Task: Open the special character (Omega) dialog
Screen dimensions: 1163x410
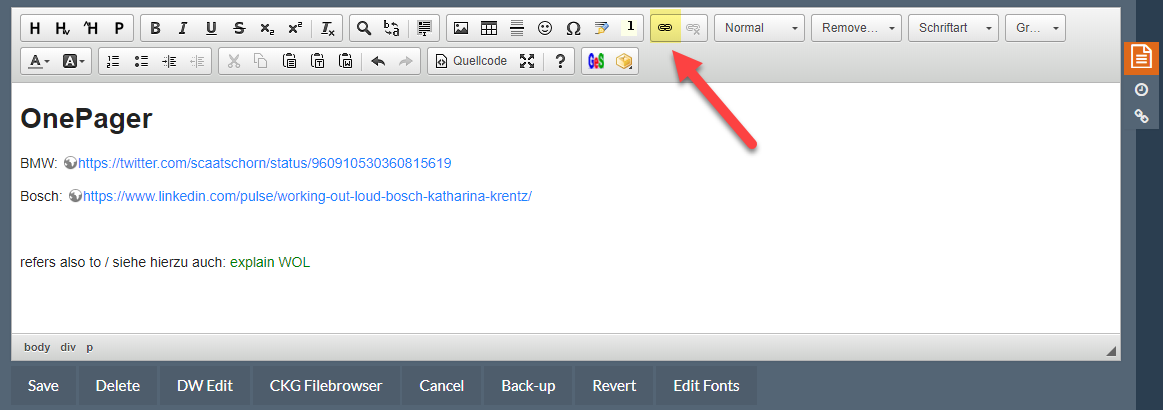Action: coord(573,28)
